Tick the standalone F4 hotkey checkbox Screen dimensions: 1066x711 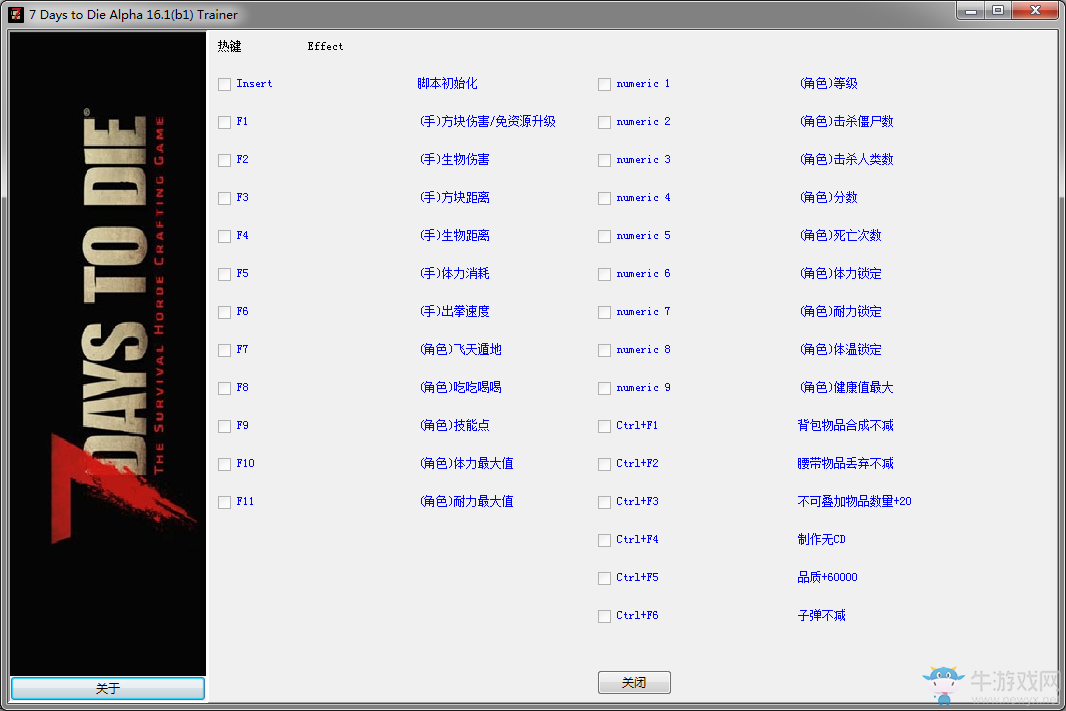[224, 237]
